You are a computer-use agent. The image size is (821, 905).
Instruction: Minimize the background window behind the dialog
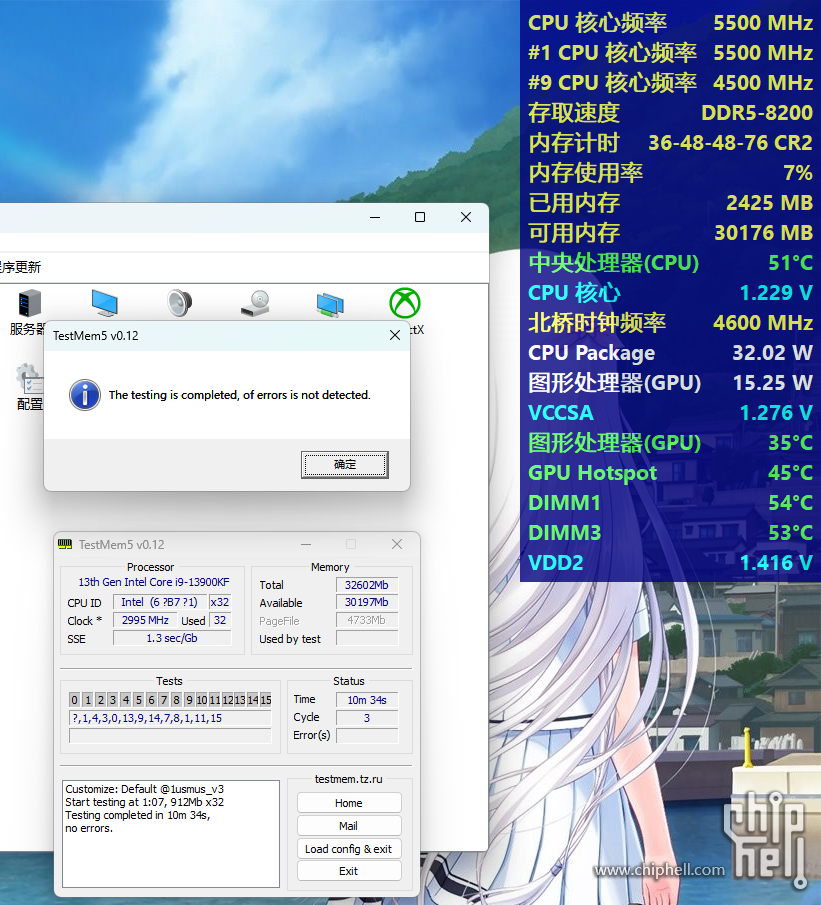tap(375, 217)
